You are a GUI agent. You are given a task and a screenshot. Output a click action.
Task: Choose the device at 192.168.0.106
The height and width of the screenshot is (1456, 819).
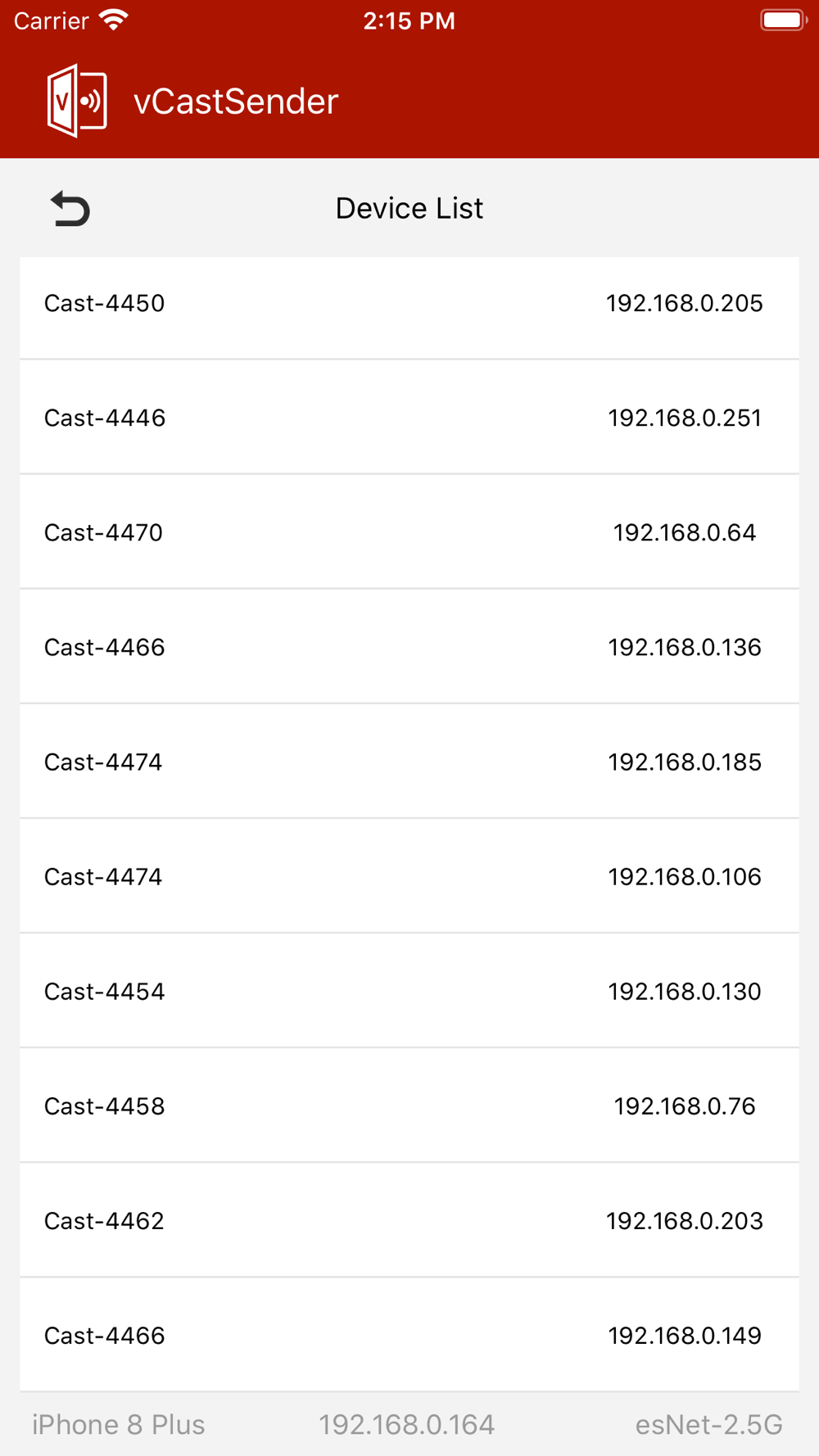tap(409, 876)
